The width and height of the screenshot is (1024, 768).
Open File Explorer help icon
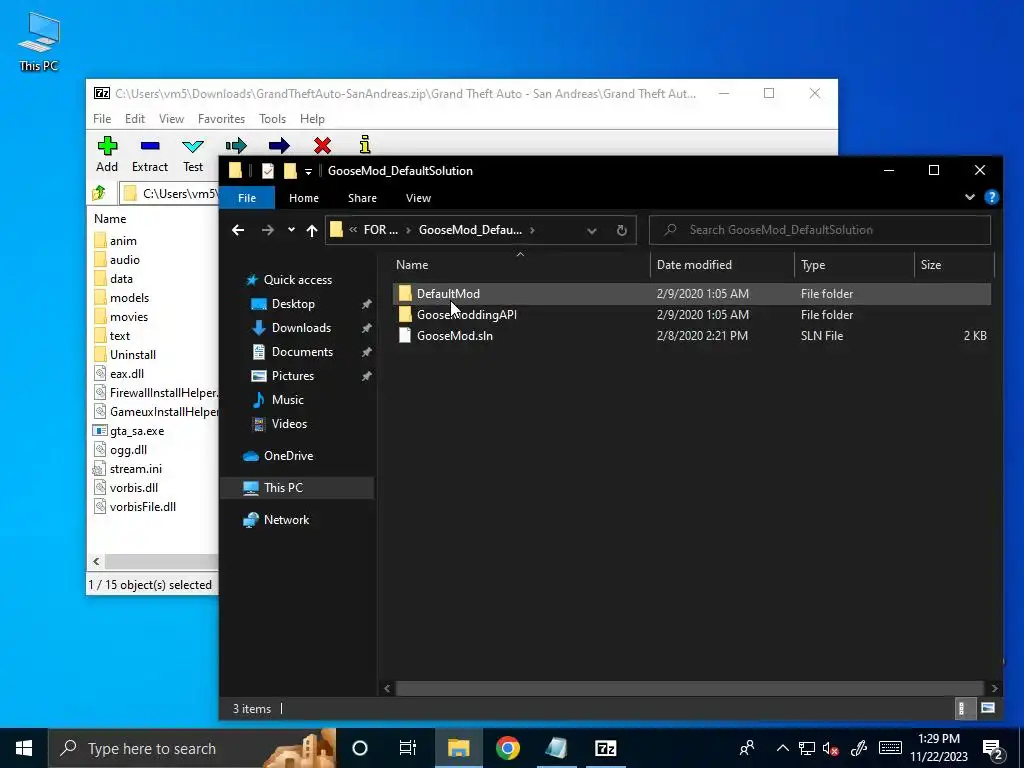991,197
